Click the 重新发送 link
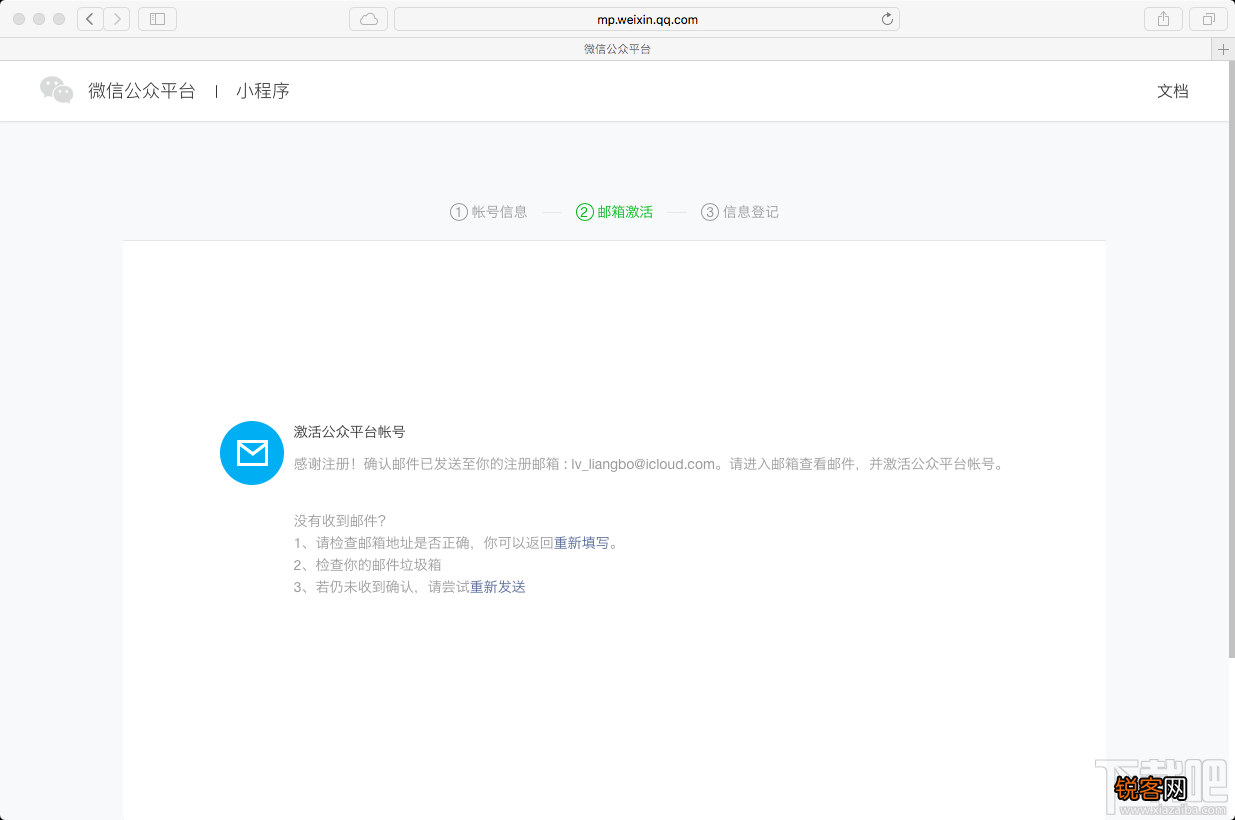Screen dimensions: 1235x820 [498, 587]
